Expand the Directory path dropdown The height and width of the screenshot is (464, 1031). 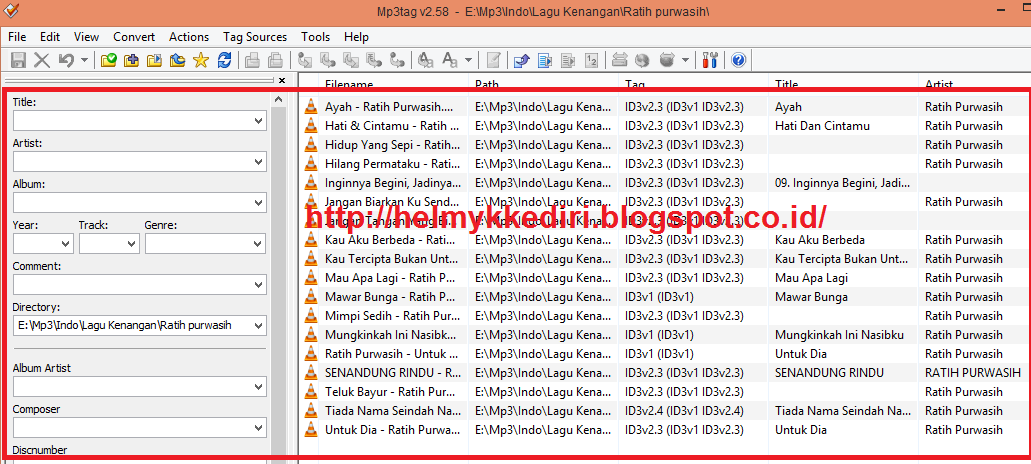coord(258,325)
